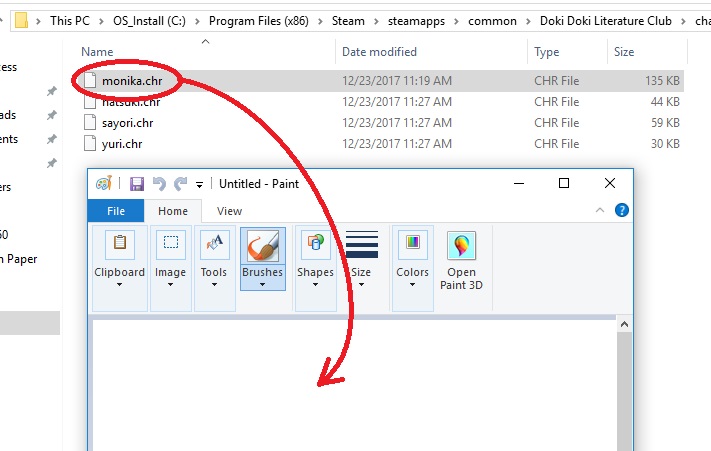The height and width of the screenshot is (451, 711).
Task: Go to 'This PC' in address breadcrumb
Action: [x=70, y=21]
